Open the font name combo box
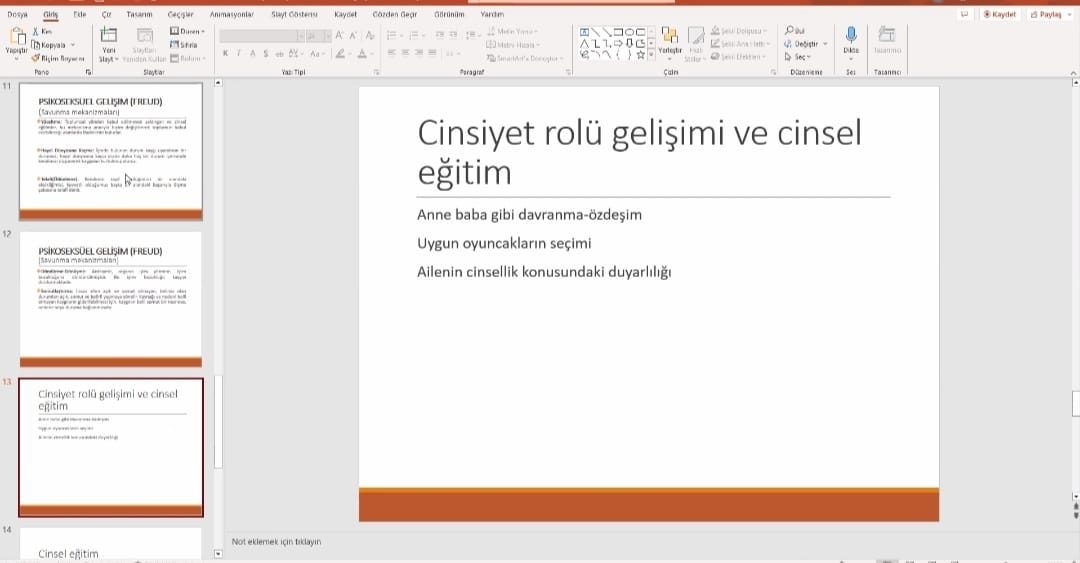The width and height of the screenshot is (1080, 563). click(x=262, y=35)
